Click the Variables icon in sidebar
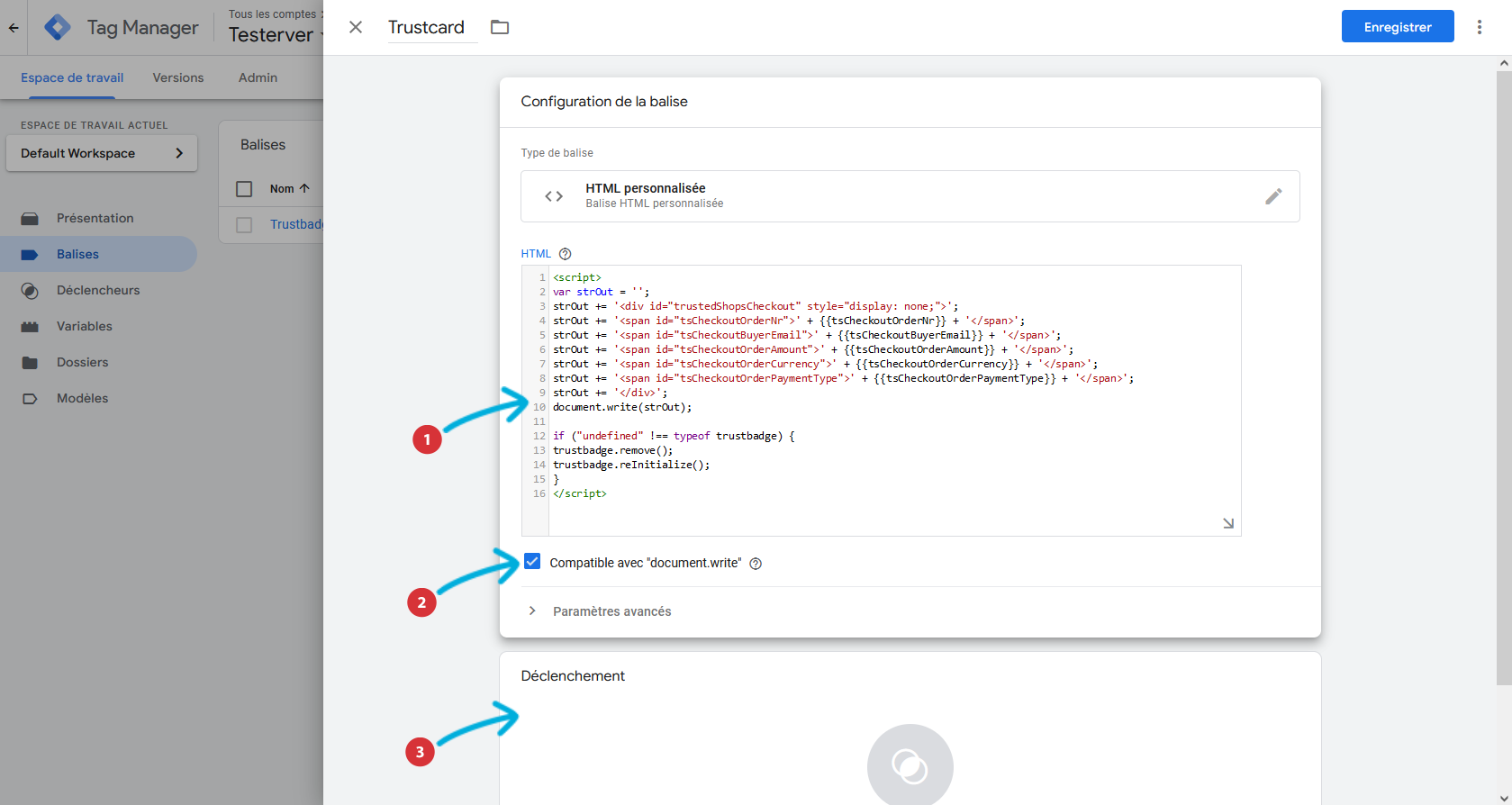 point(30,327)
